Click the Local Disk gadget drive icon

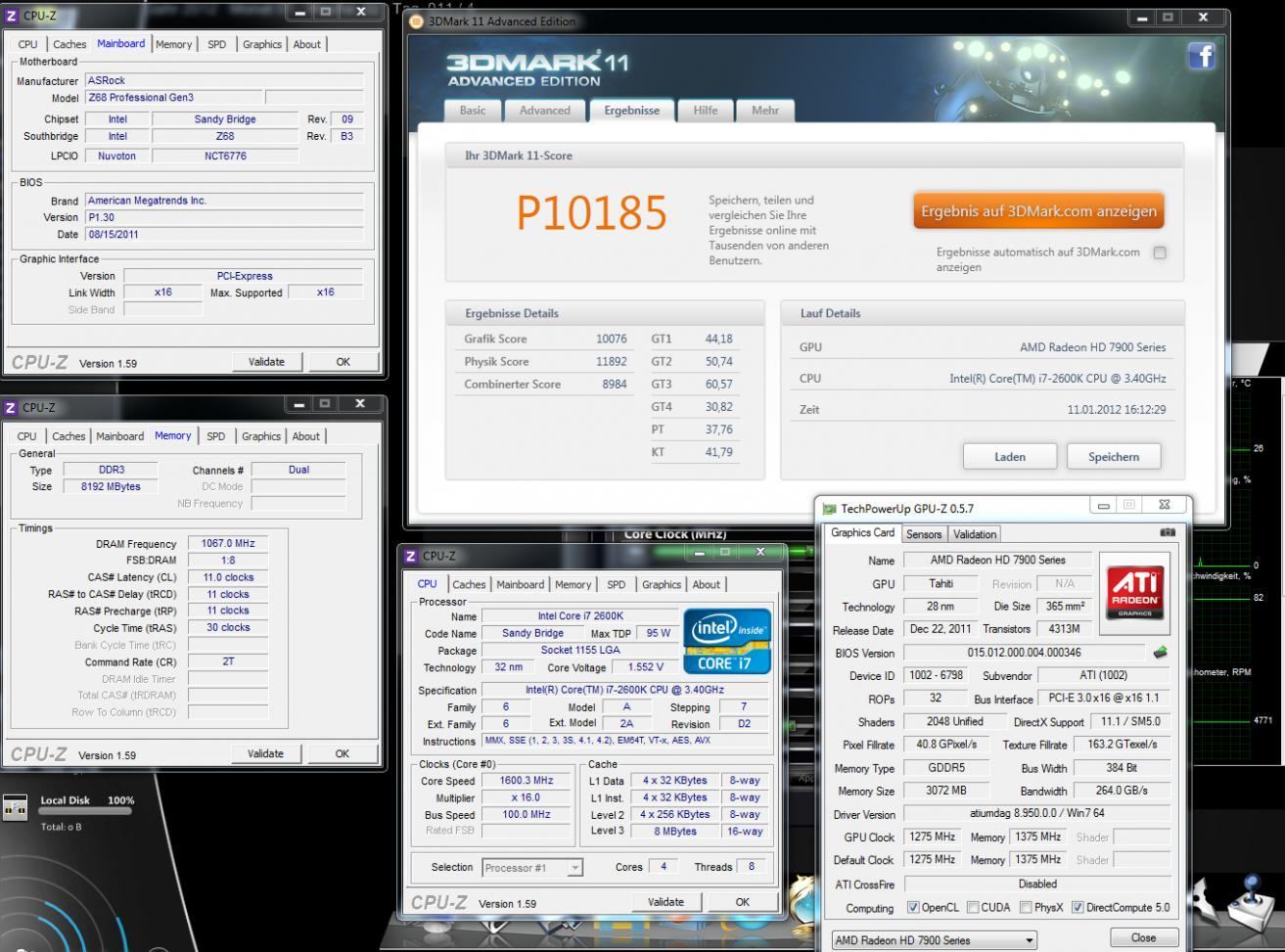pos(16,810)
